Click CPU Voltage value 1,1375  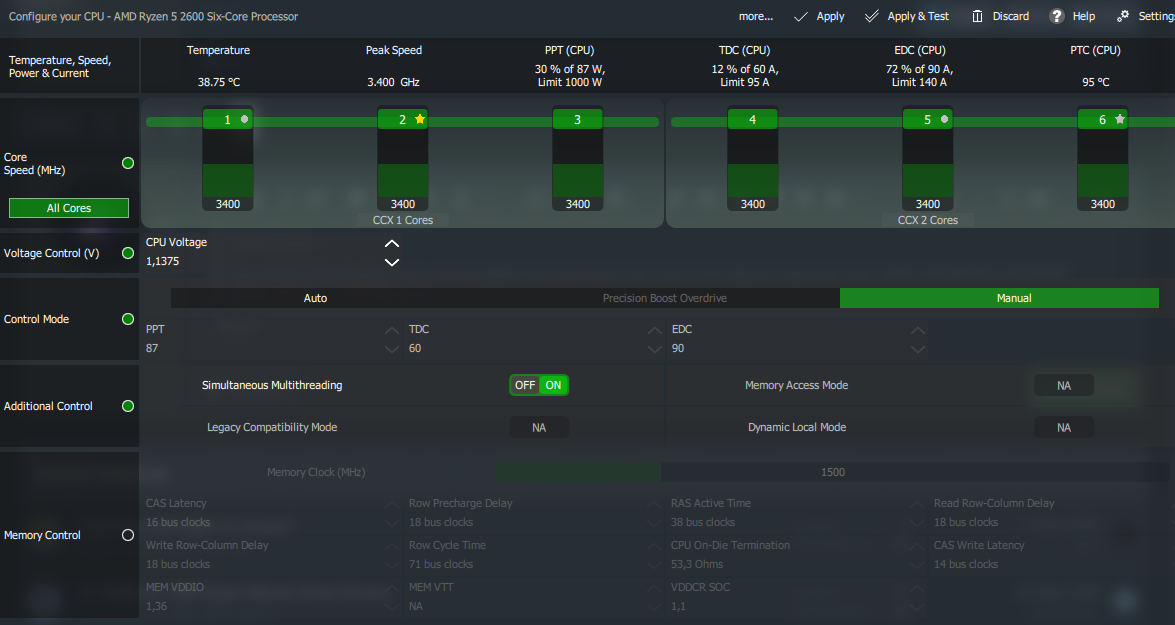click(163, 262)
